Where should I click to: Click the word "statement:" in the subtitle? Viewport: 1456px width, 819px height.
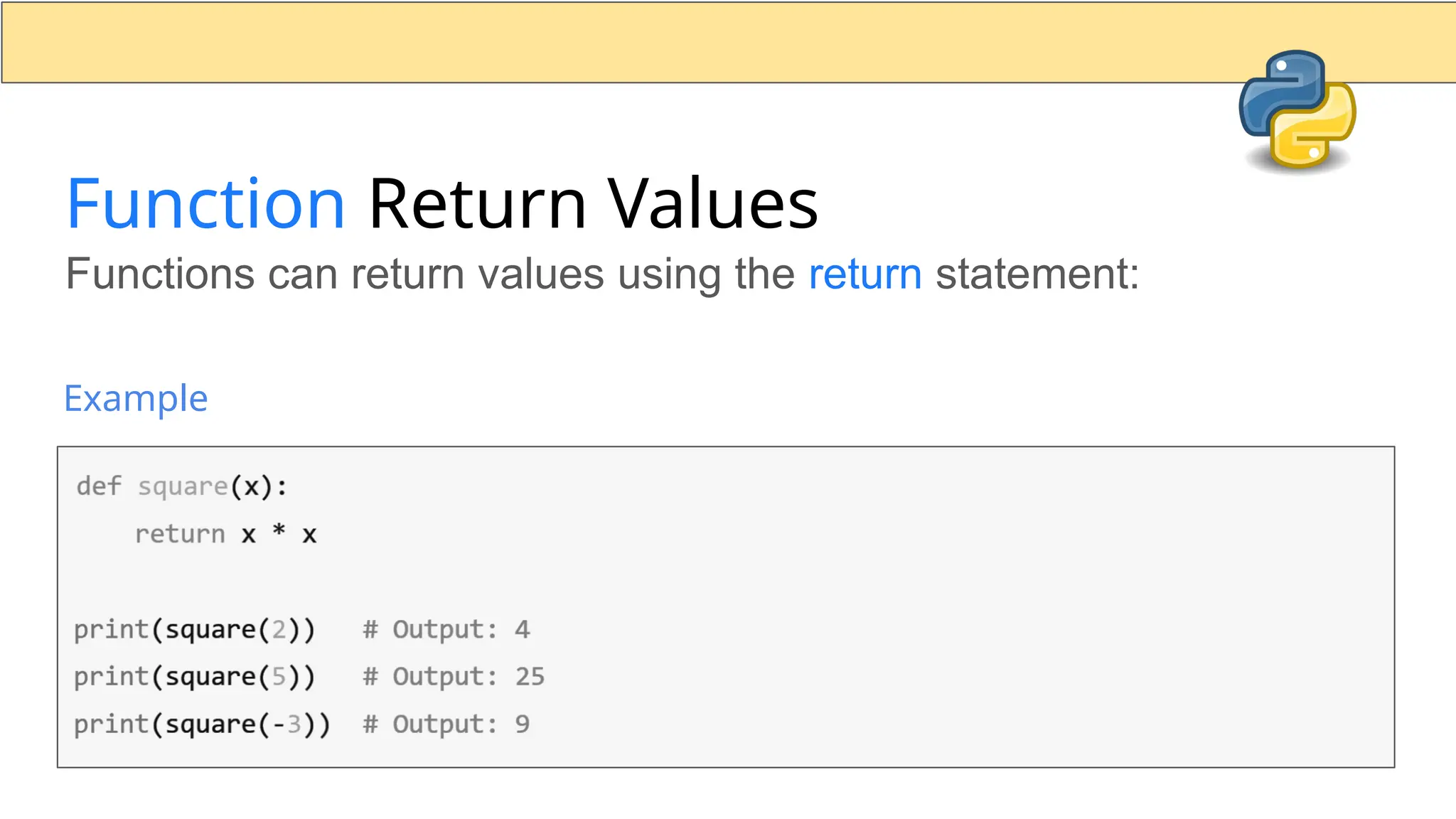pos(1037,274)
